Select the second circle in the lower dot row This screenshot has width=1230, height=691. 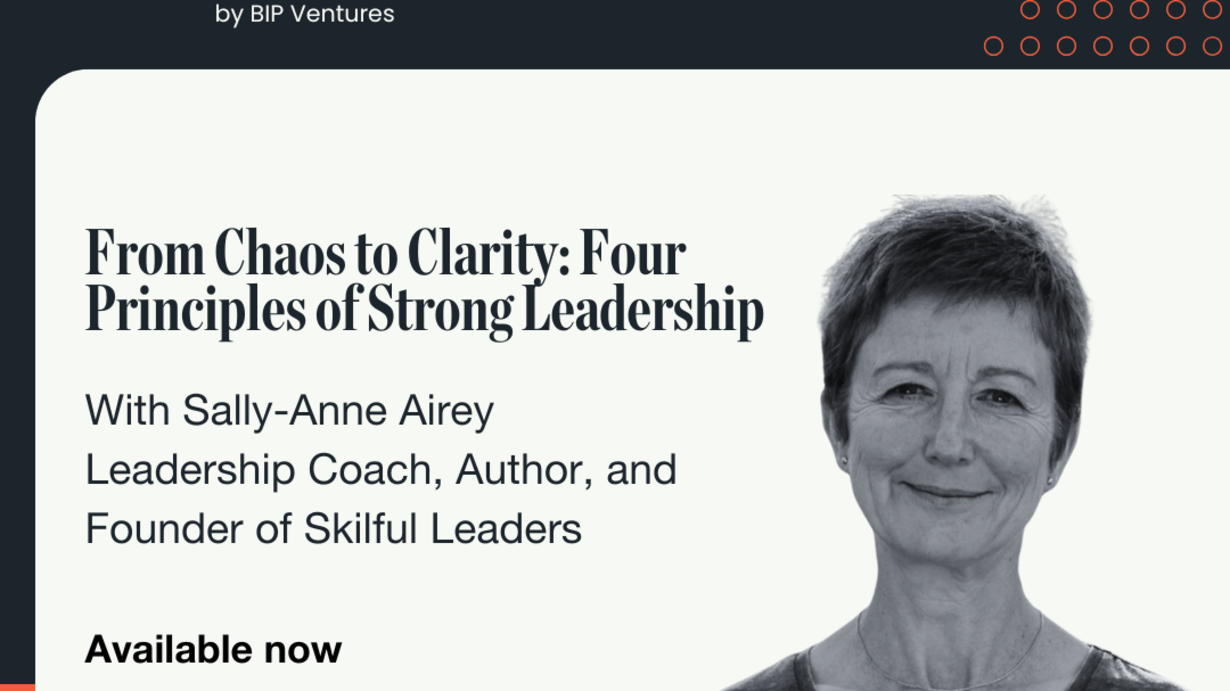1030,46
